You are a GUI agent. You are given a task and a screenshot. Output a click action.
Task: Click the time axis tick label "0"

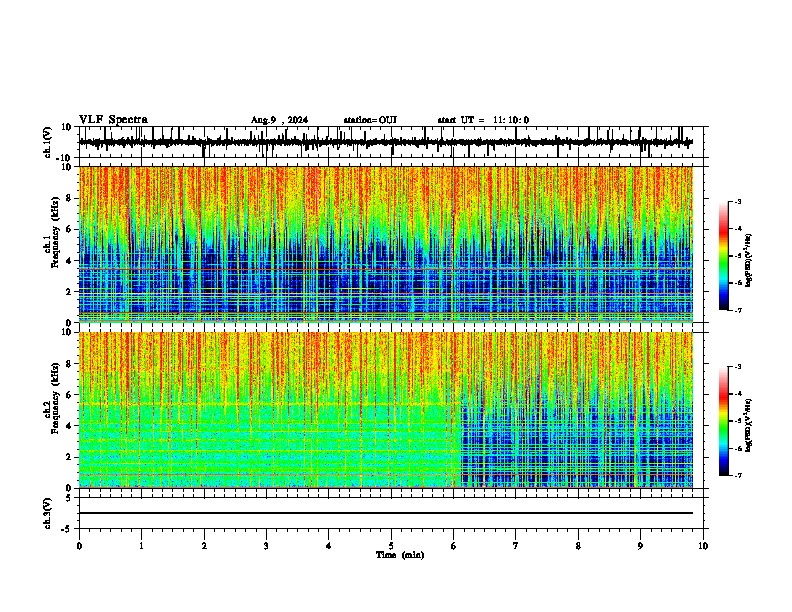[79, 546]
